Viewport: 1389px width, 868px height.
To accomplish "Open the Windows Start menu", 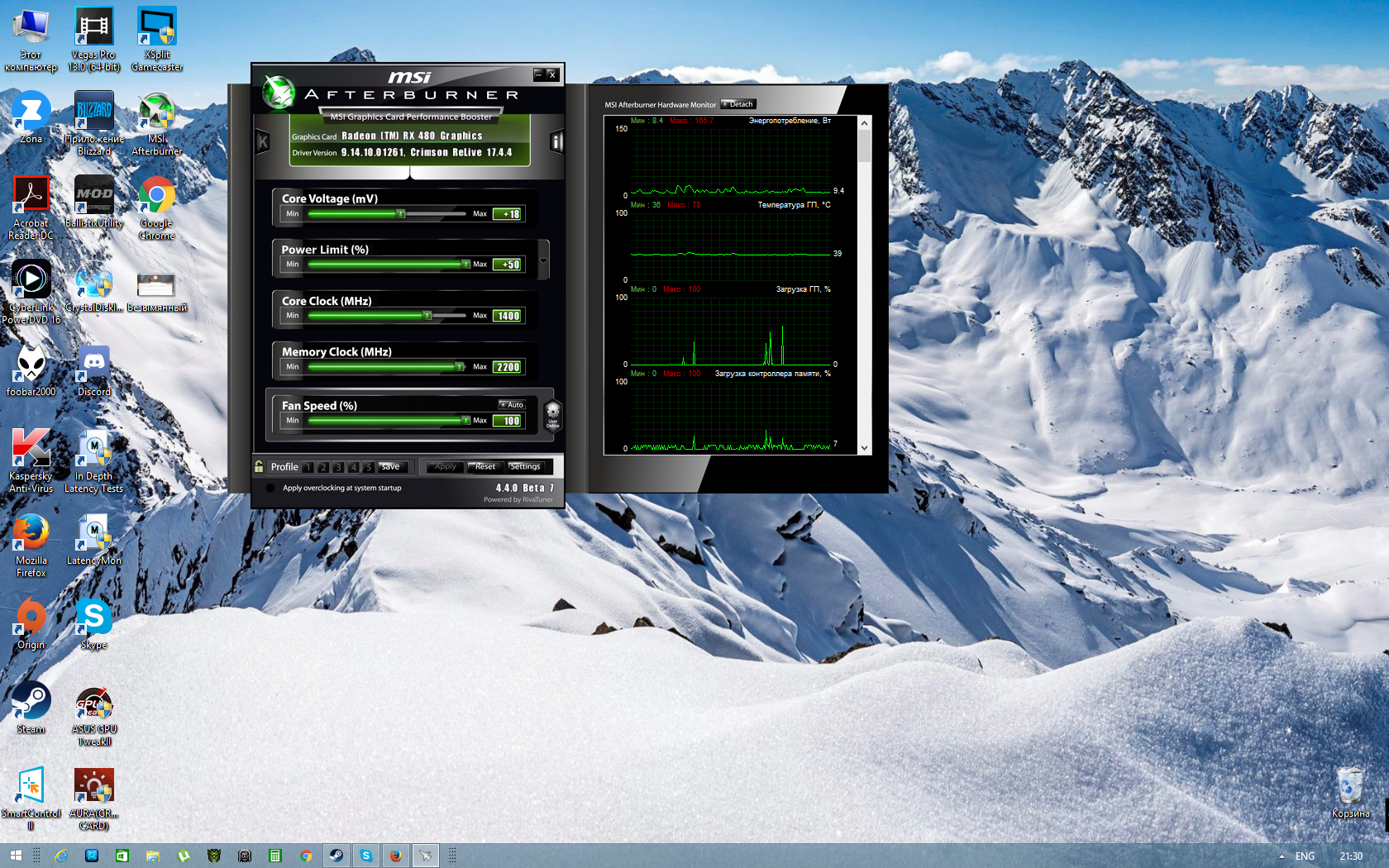I will 16,856.
